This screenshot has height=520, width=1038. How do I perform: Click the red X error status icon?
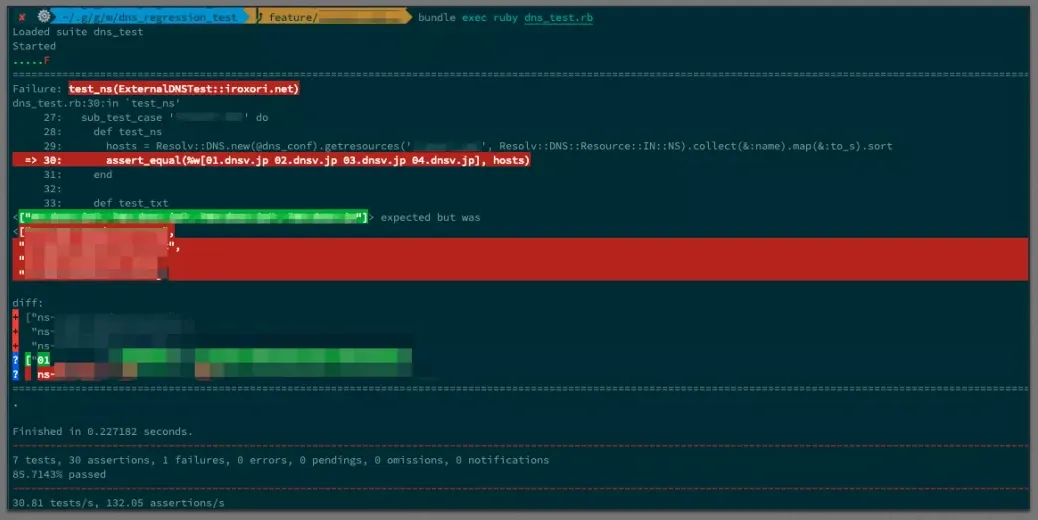tap(22, 17)
